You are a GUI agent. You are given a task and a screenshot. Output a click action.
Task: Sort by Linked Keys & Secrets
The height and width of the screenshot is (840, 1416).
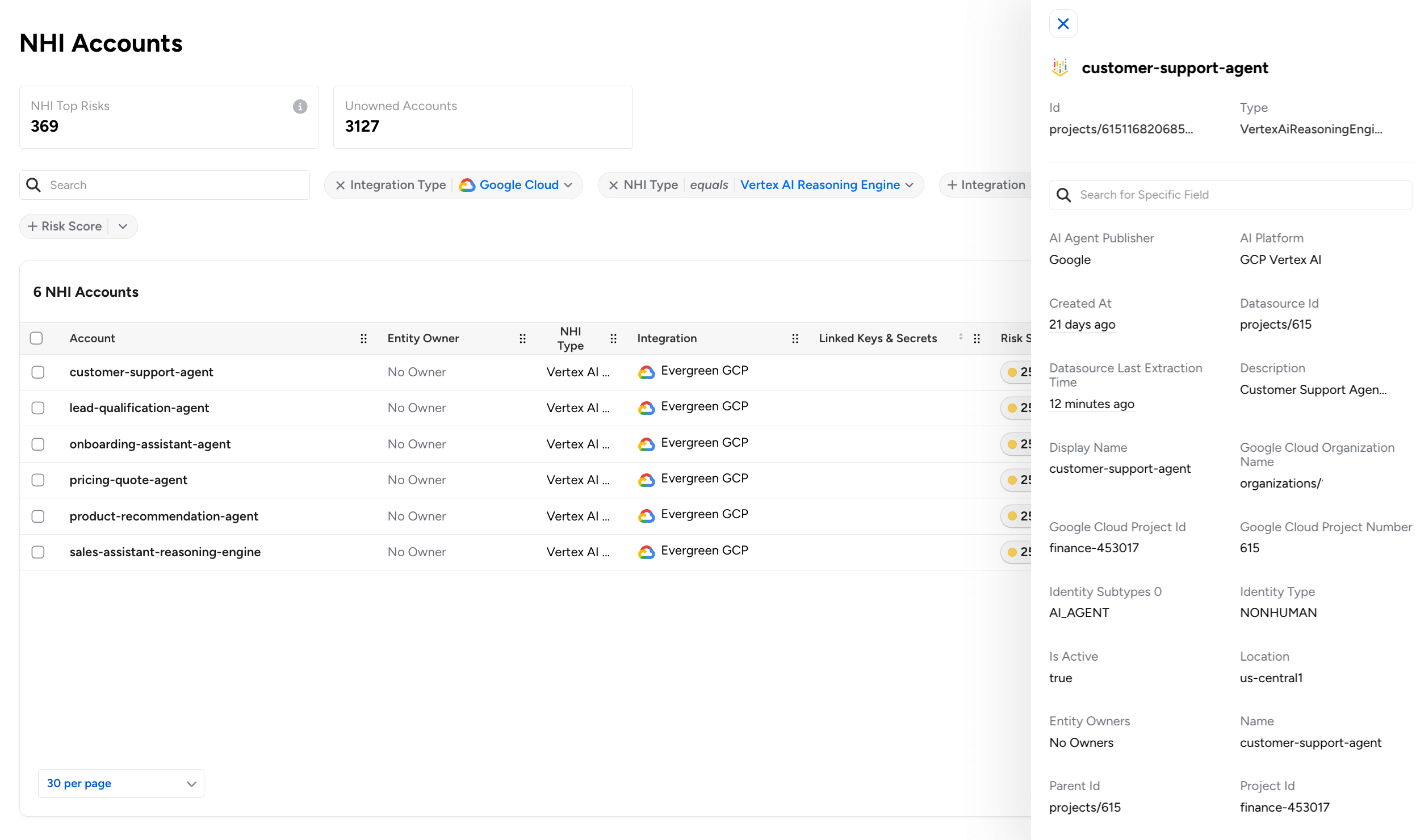click(961, 337)
